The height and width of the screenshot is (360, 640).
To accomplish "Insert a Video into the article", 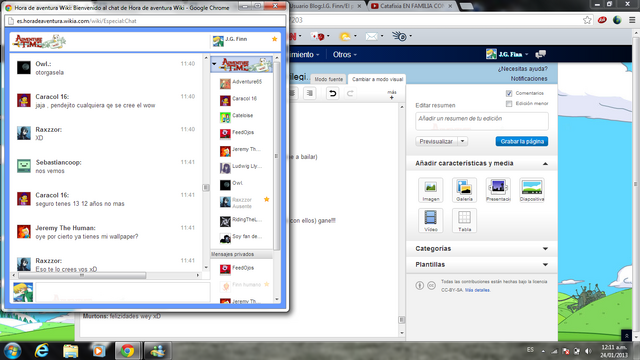I will [431, 220].
